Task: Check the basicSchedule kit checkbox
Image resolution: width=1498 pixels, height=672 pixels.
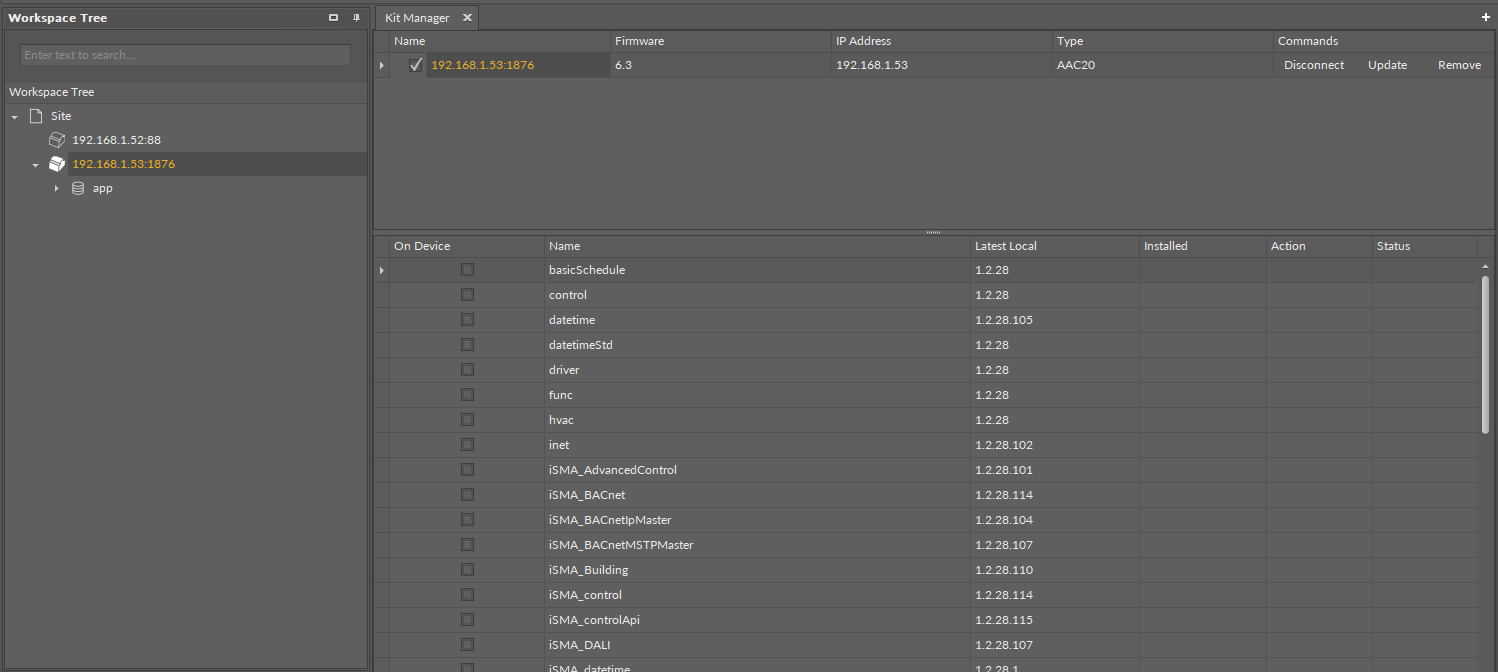Action: [467, 270]
